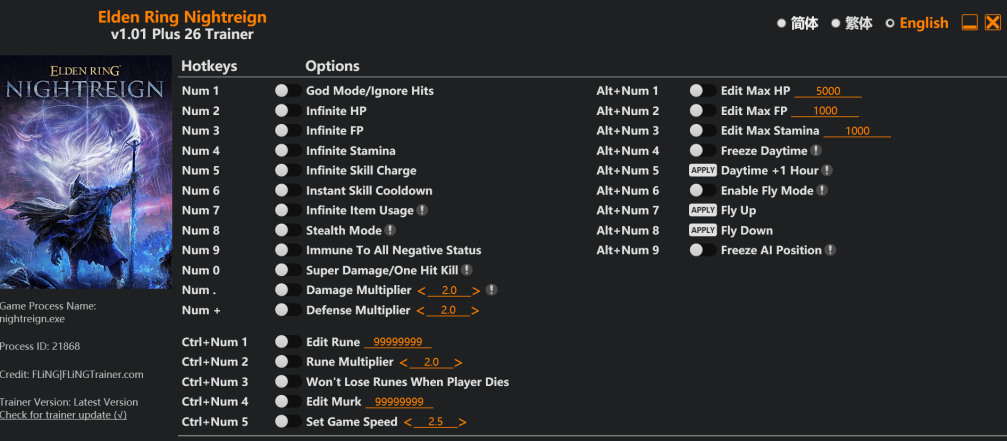This screenshot has width=1007, height=441.
Task: Toggle Super Damage/One Hit Kill switch
Action: click(288, 270)
